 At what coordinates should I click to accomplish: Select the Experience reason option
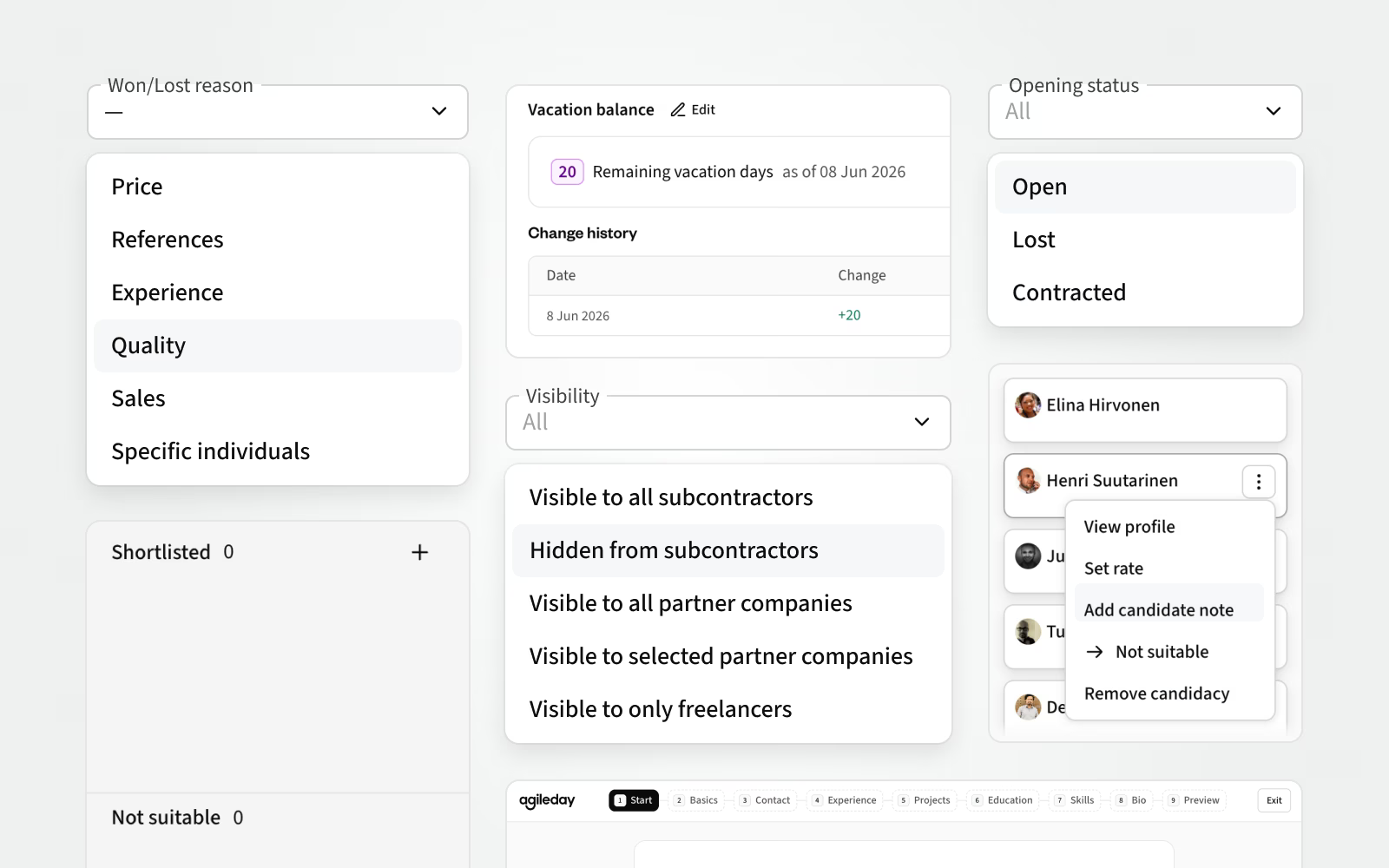(278, 293)
